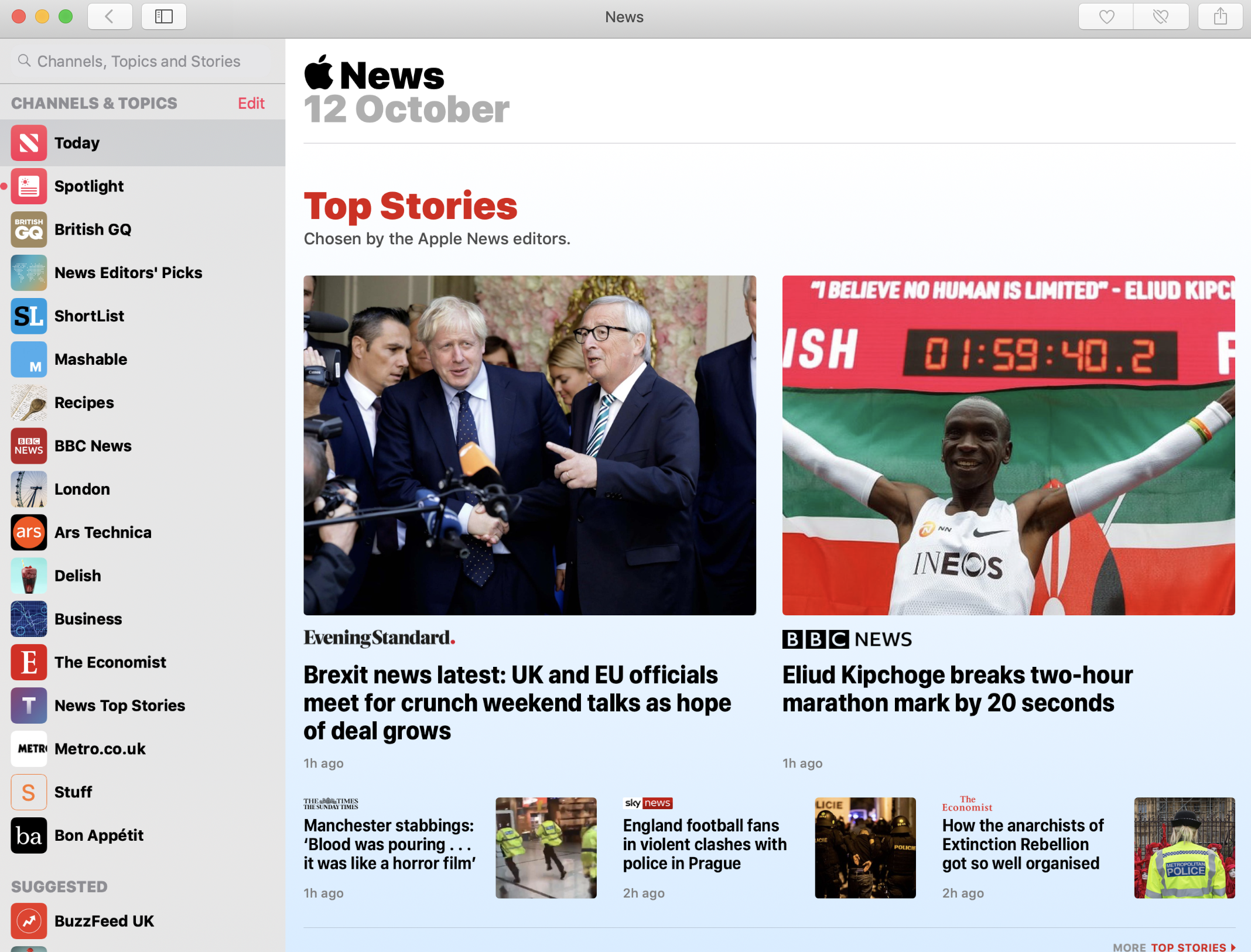Select suggested BuzzFeed UK channel
This screenshot has width=1251, height=952.
[x=104, y=921]
